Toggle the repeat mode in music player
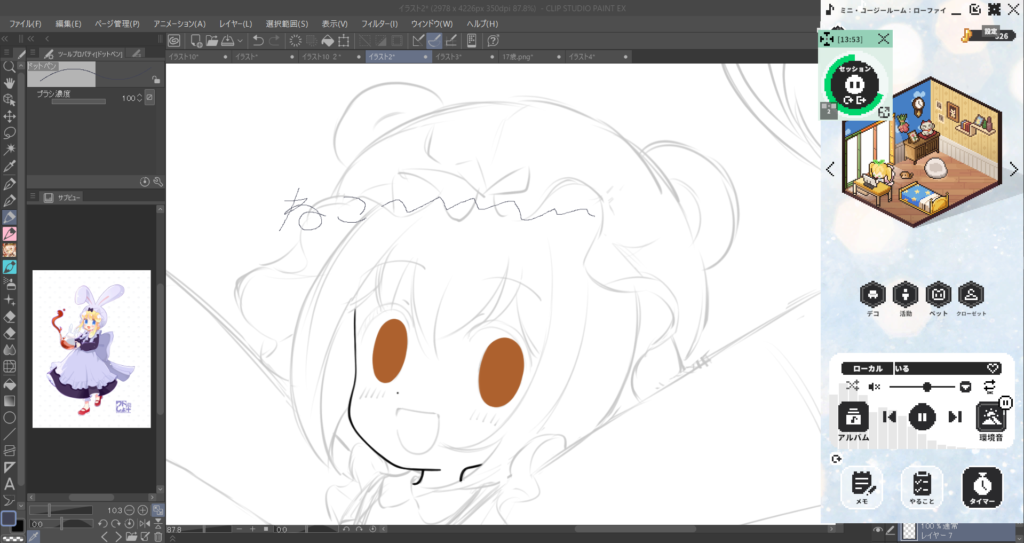This screenshot has width=1024, height=543. click(x=990, y=386)
